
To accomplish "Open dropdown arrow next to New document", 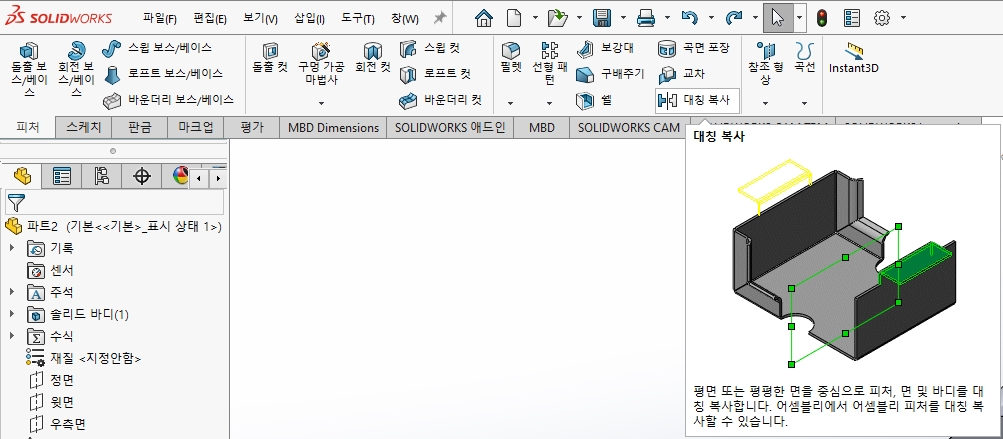I will click(535, 18).
